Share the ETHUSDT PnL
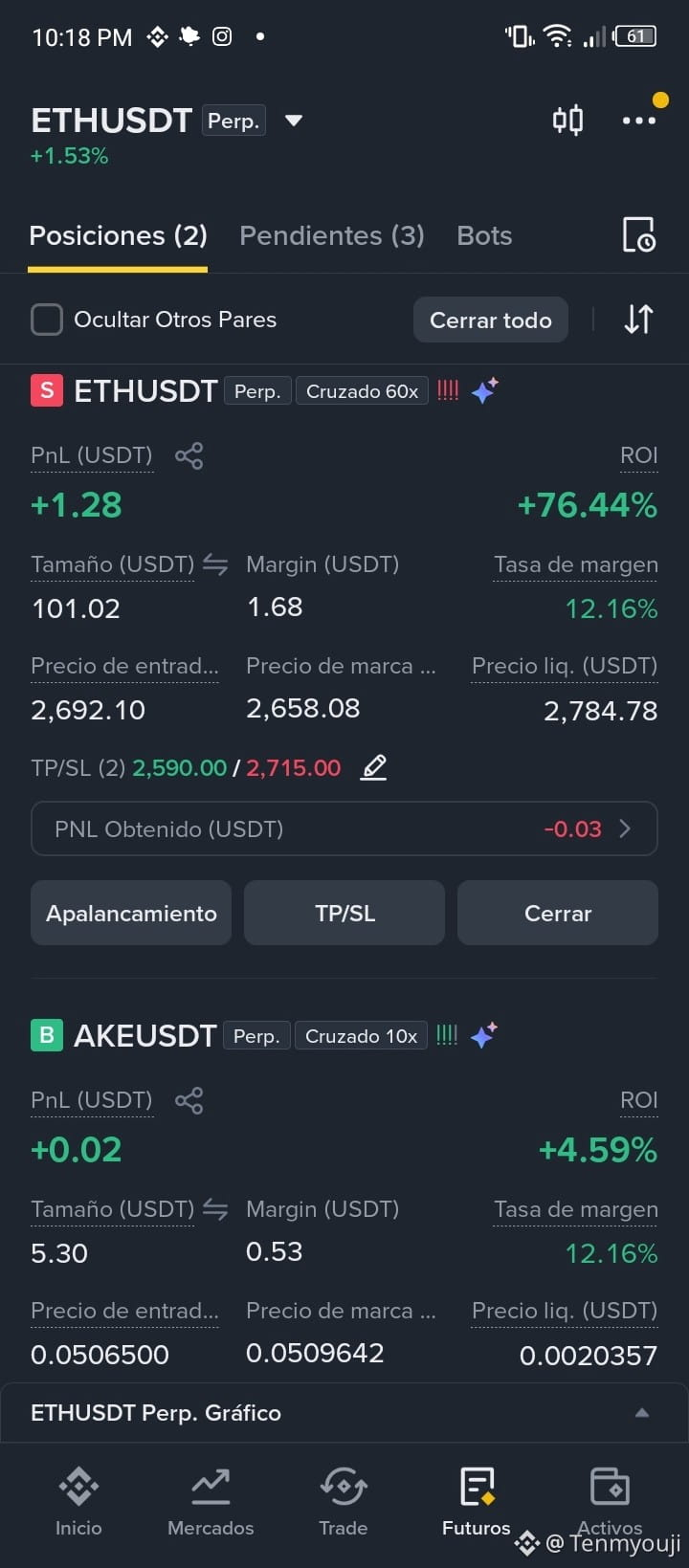This screenshot has height=1568, width=689. (189, 455)
